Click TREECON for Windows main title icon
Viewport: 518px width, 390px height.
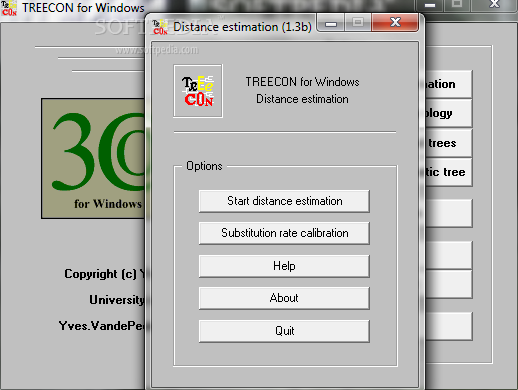(9, 7)
